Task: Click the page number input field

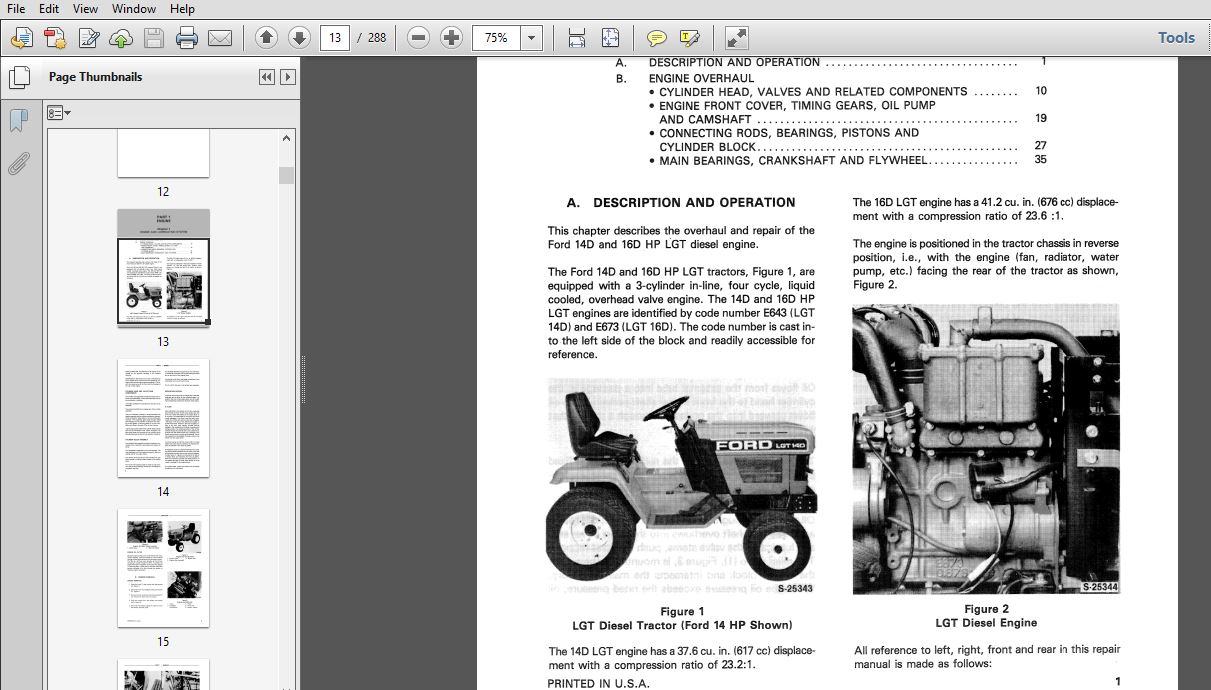Action: [335, 38]
